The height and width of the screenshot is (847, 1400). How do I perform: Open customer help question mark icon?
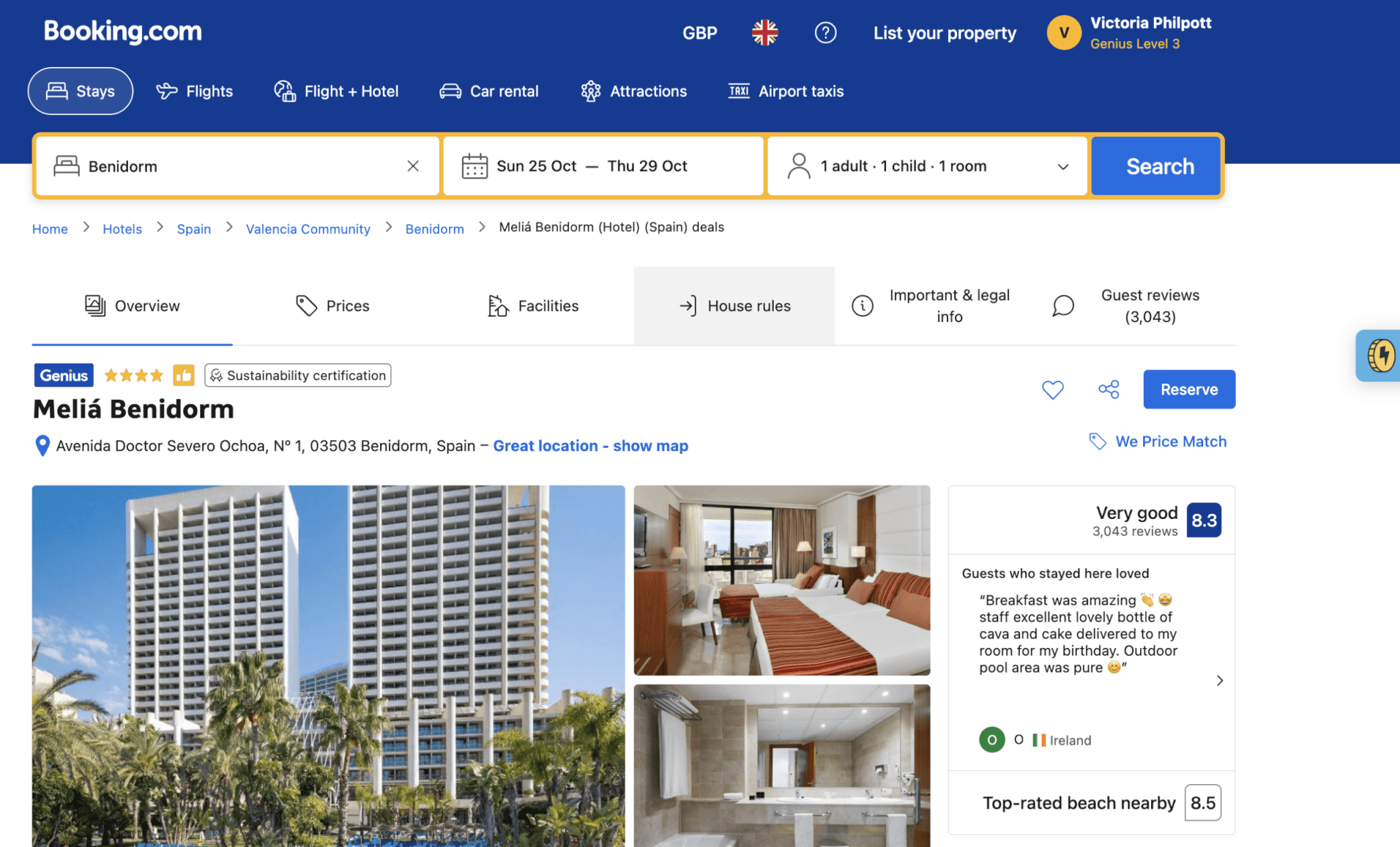[825, 33]
